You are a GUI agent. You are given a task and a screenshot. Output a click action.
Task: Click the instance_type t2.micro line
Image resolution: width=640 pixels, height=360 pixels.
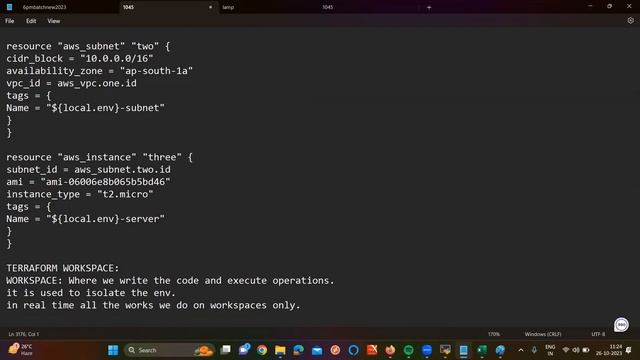(x=80, y=194)
